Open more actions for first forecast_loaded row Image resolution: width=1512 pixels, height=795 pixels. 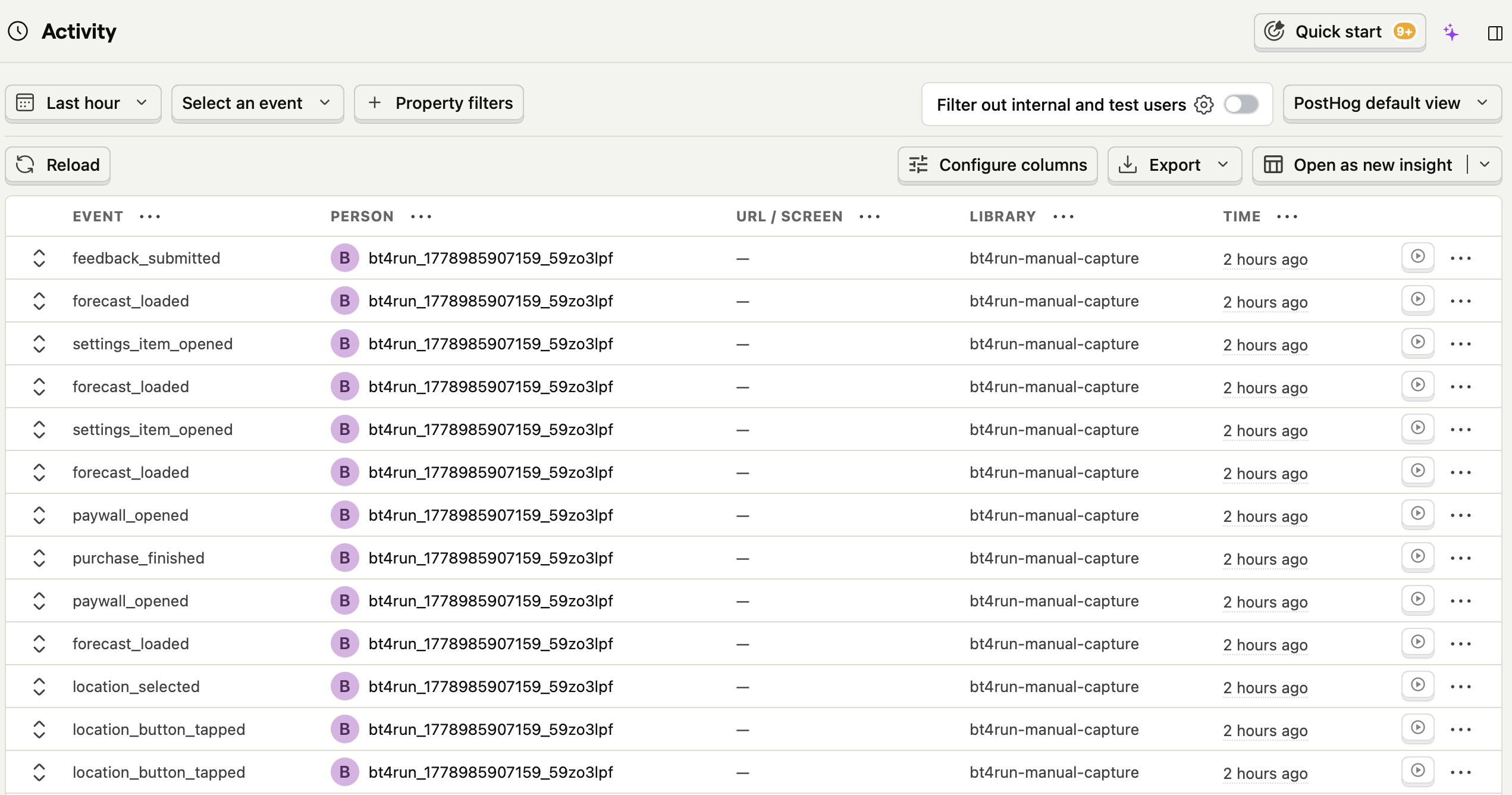coord(1461,301)
